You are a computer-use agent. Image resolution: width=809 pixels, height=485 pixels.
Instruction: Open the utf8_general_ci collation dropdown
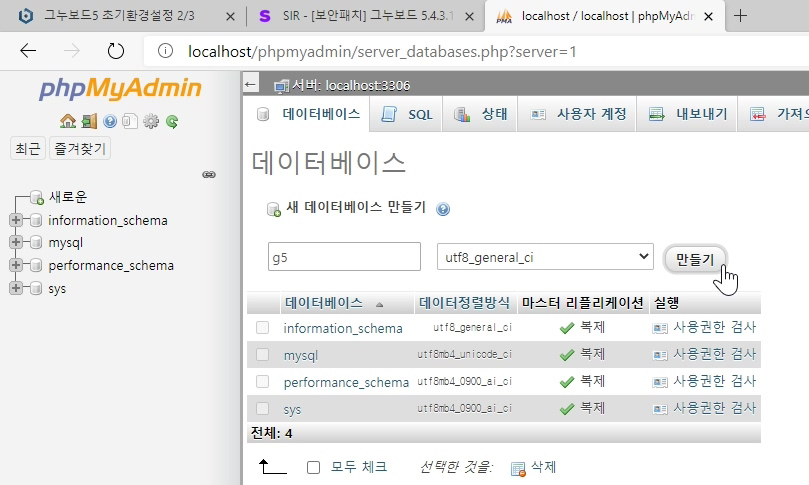click(545, 257)
